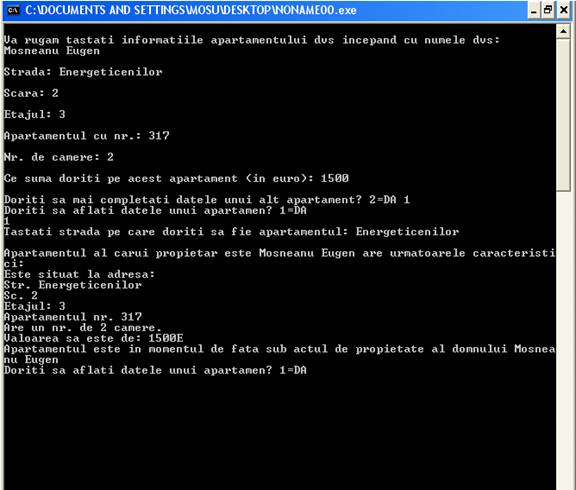Close the NONAME00.exe console window
Screen dimensions: 576x490
(x=564, y=10)
